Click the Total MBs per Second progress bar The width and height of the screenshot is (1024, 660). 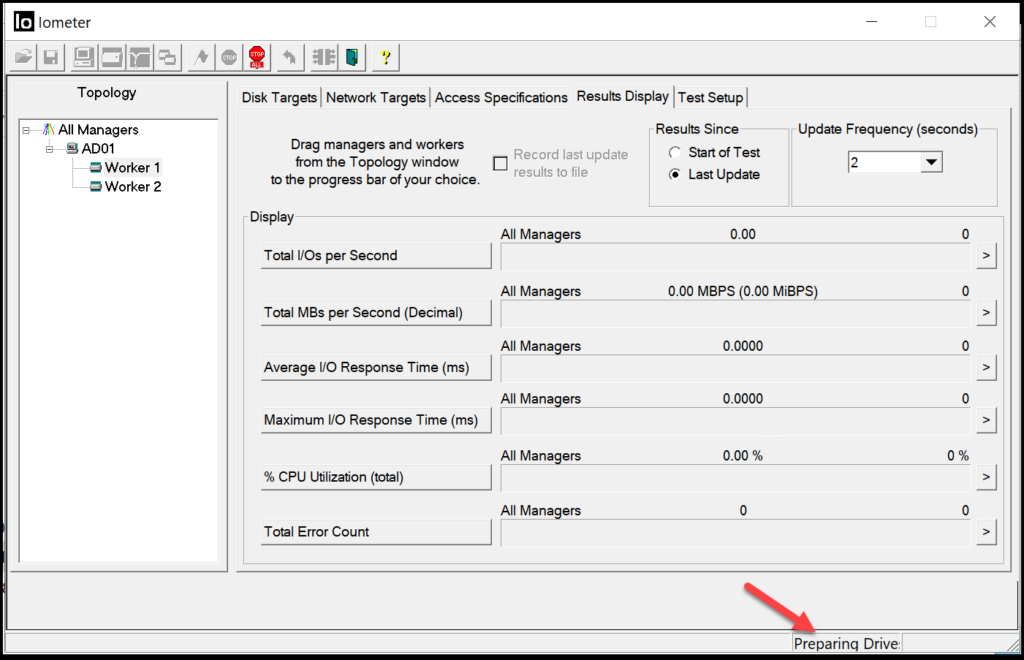736,314
